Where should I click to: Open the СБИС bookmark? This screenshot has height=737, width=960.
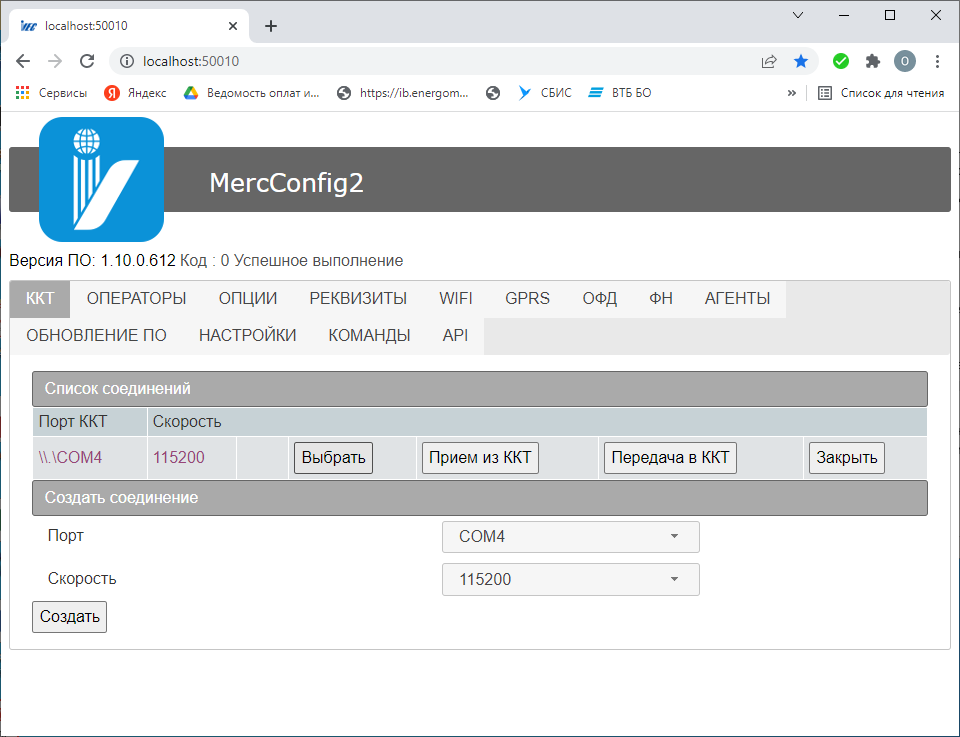pos(544,93)
